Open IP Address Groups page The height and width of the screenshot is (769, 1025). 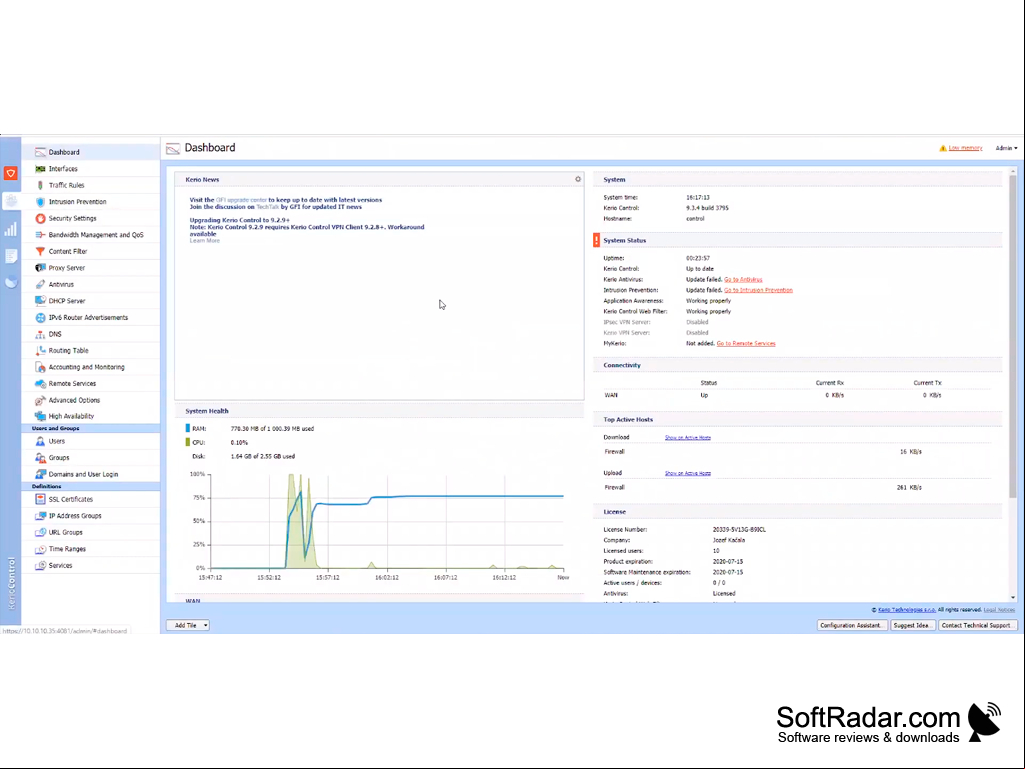pyautogui.click(x=75, y=515)
